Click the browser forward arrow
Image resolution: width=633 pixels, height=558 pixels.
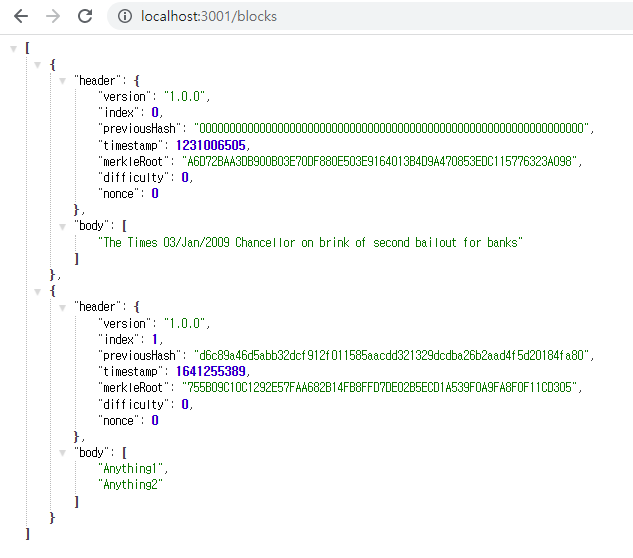53,16
